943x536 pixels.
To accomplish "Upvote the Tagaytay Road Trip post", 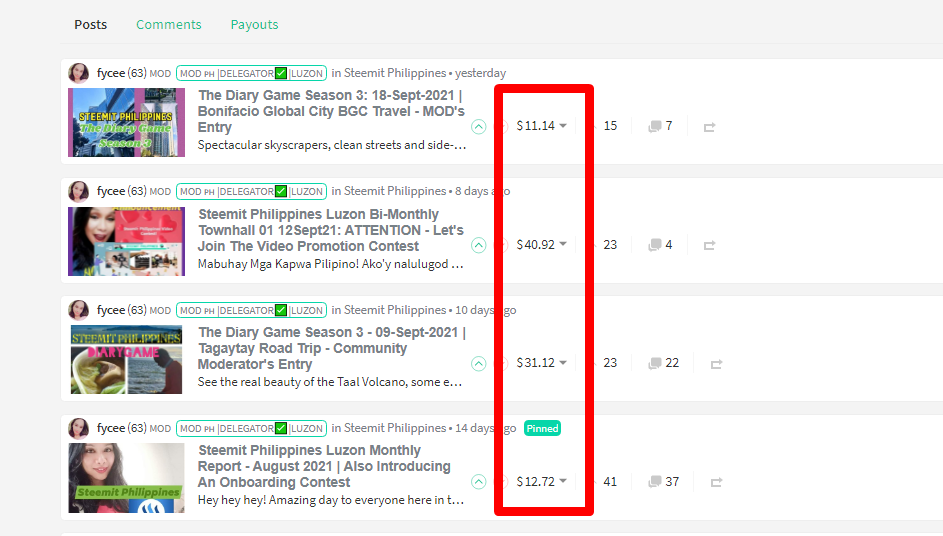I will click(x=479, y=364).
